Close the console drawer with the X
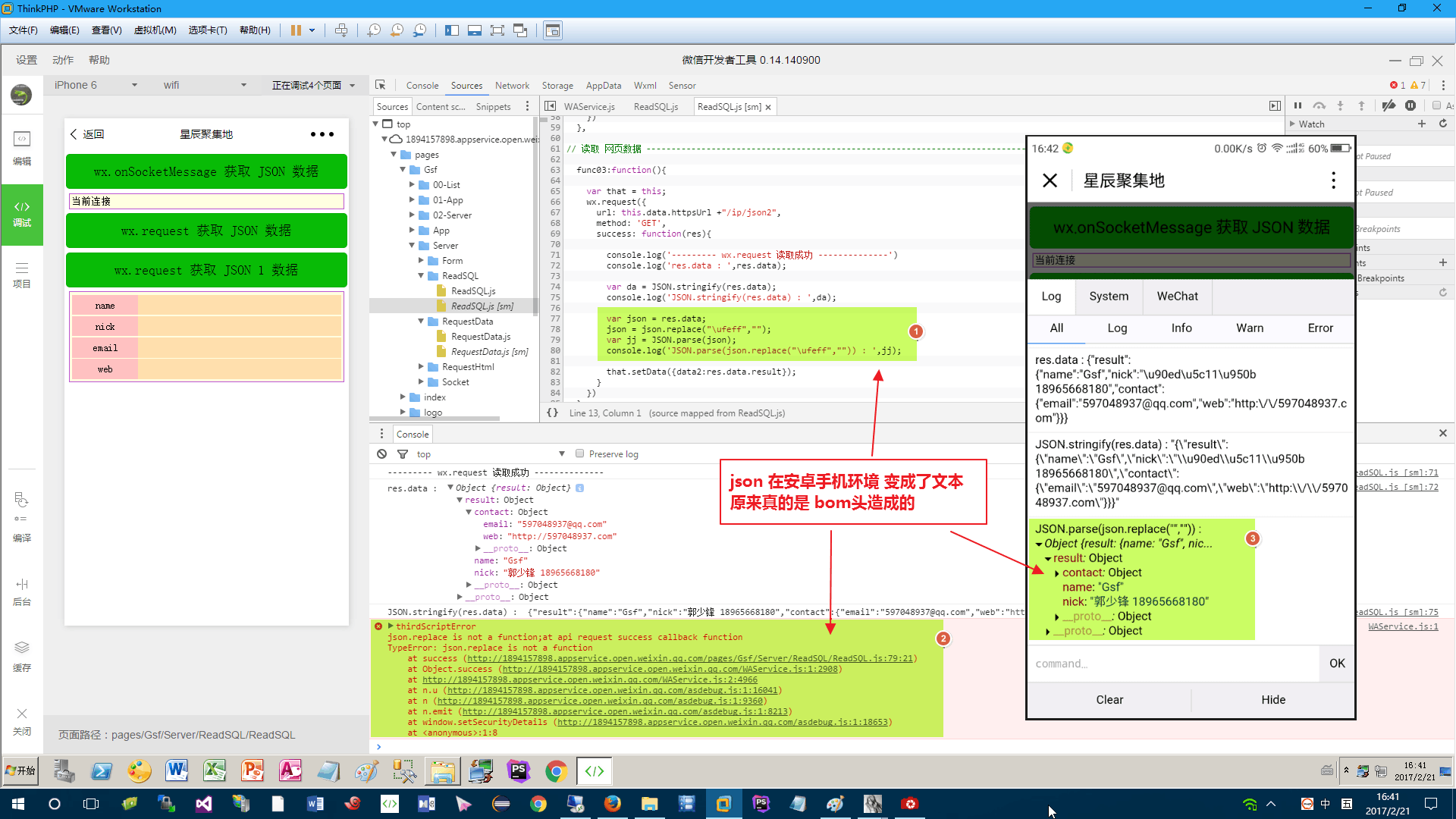The height and width of the screenshot is (819, 1456). (1443, 433)
